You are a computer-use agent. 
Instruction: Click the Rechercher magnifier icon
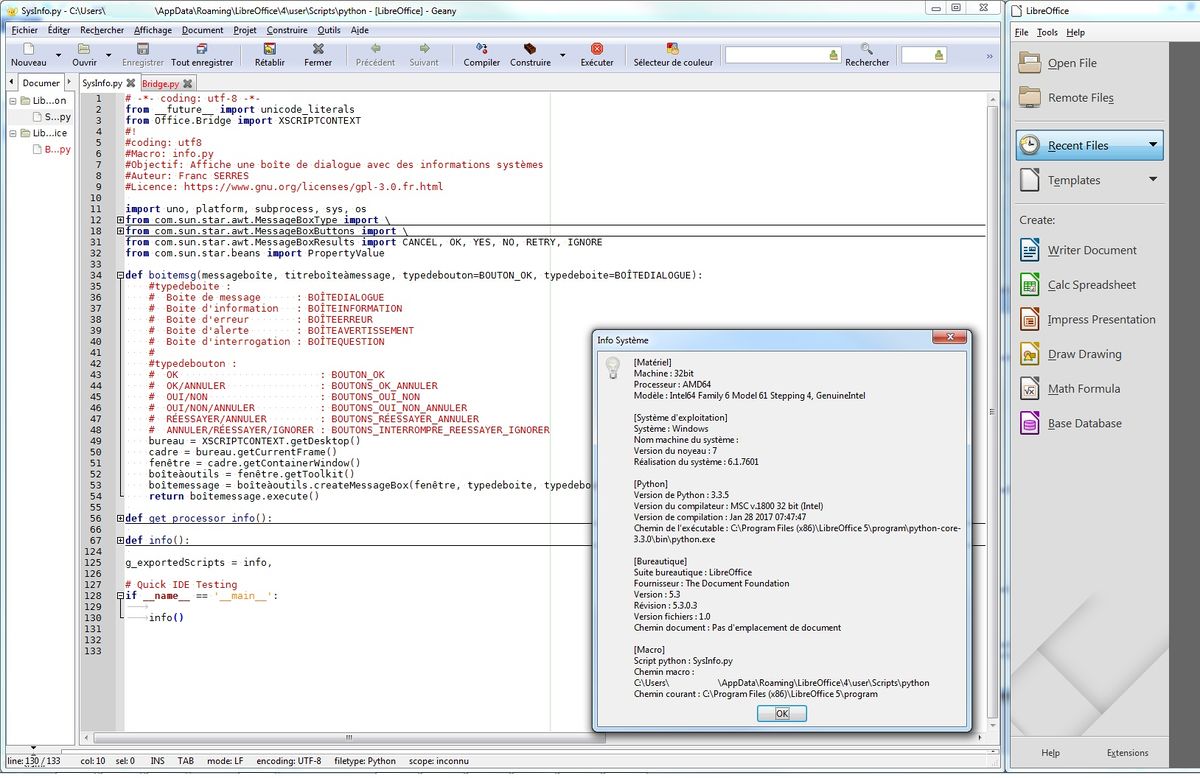click(867, 49)
